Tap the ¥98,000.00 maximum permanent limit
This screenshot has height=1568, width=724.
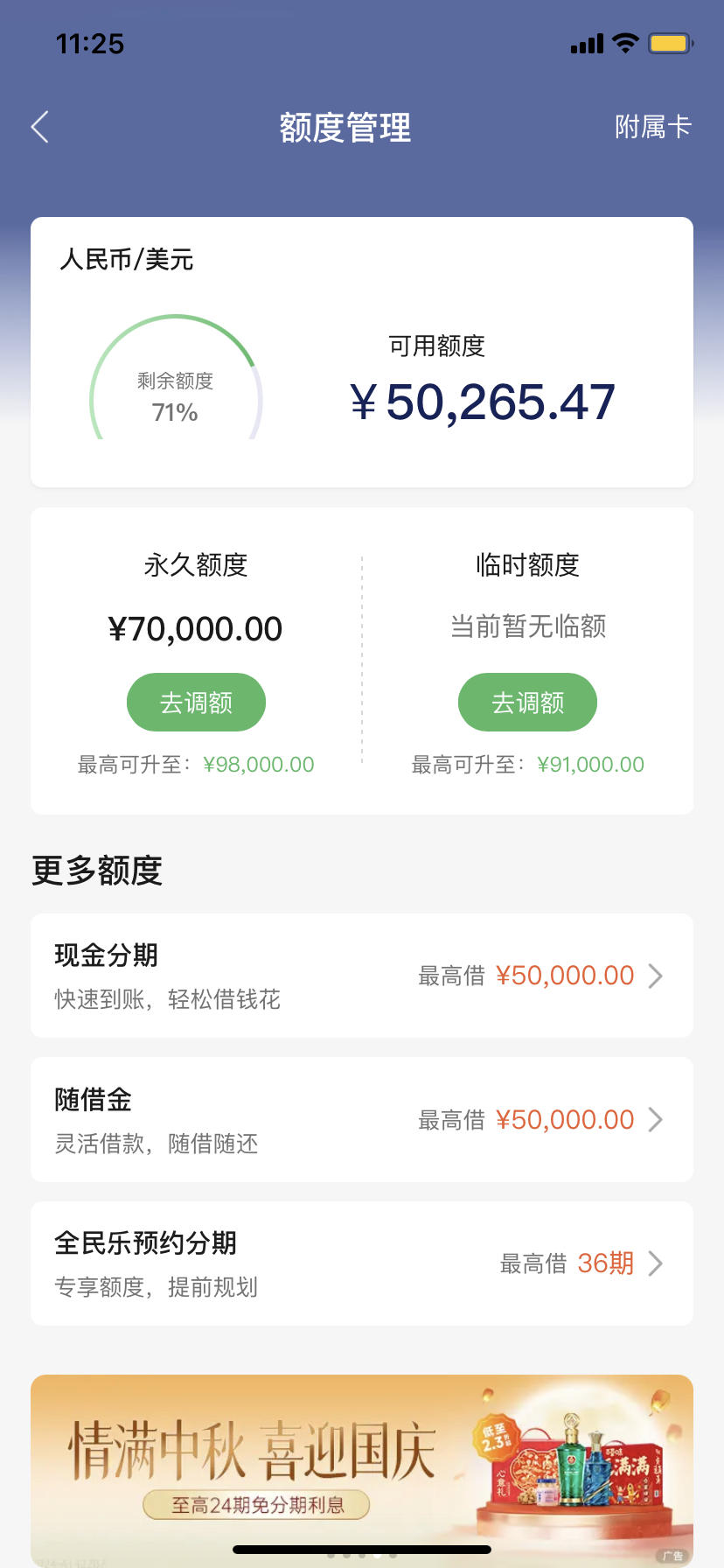tap(259, 765)
